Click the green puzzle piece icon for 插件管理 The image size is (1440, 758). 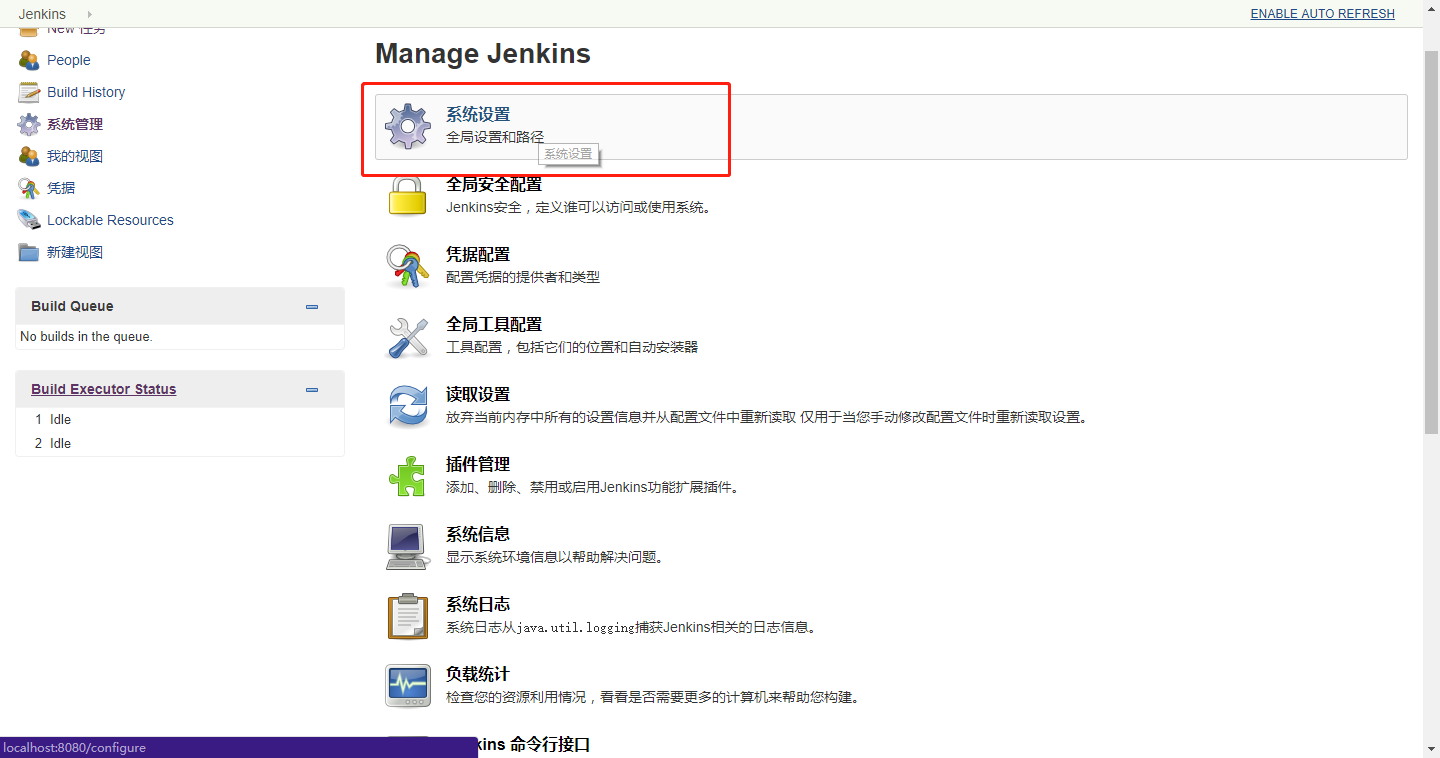click(x=408, y=476)
